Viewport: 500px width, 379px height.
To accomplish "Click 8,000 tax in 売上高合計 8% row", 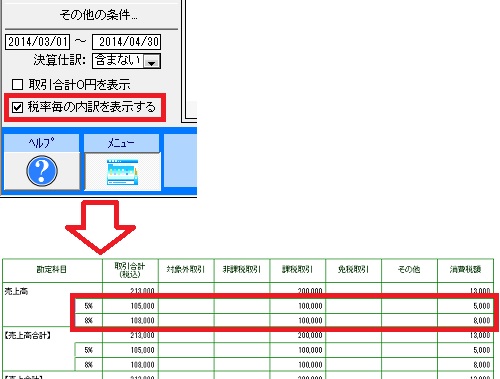I will [x=482, y=365].
